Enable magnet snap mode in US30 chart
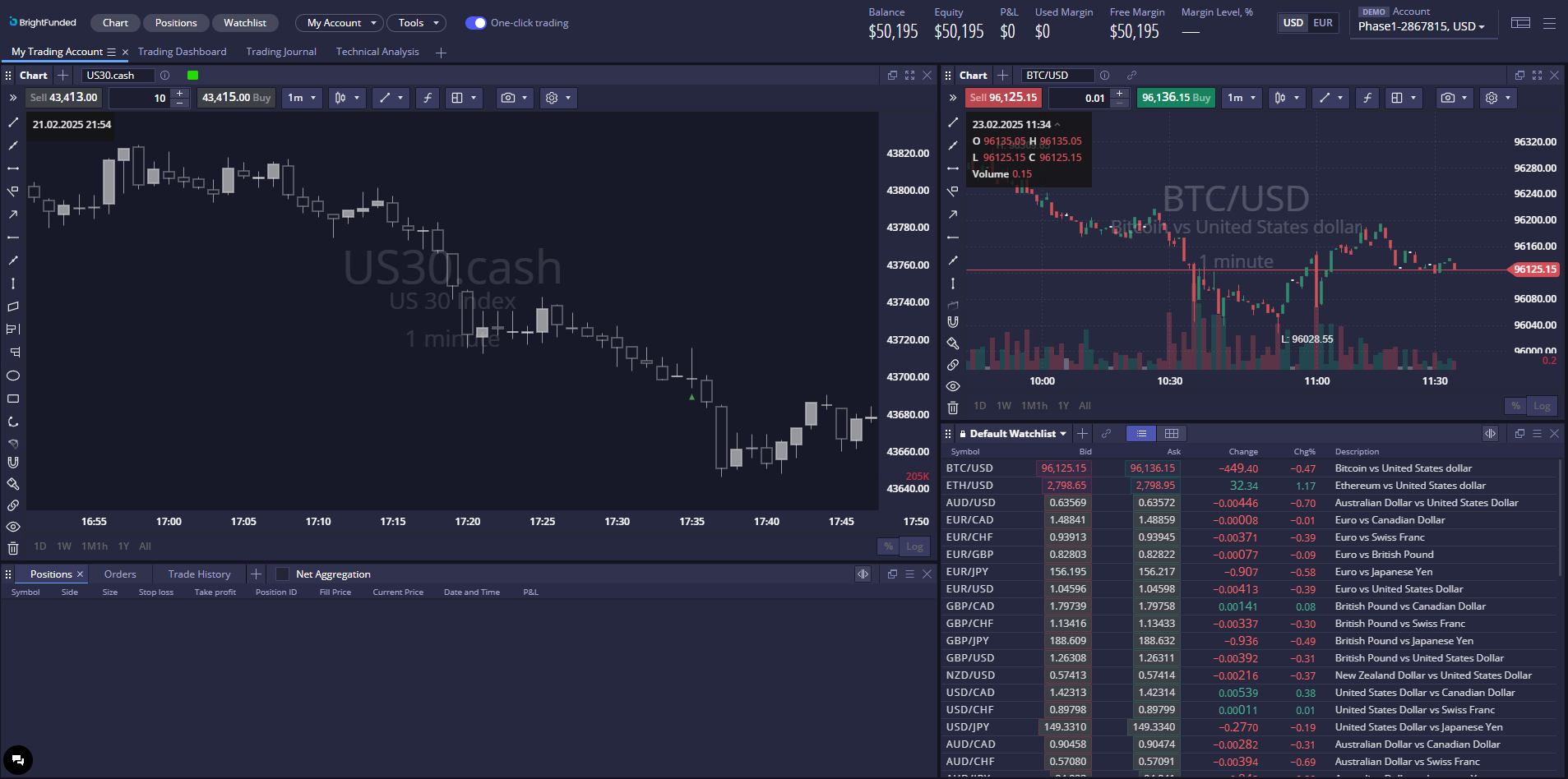This screenshot has width=1568, height=779. point(13,463)
